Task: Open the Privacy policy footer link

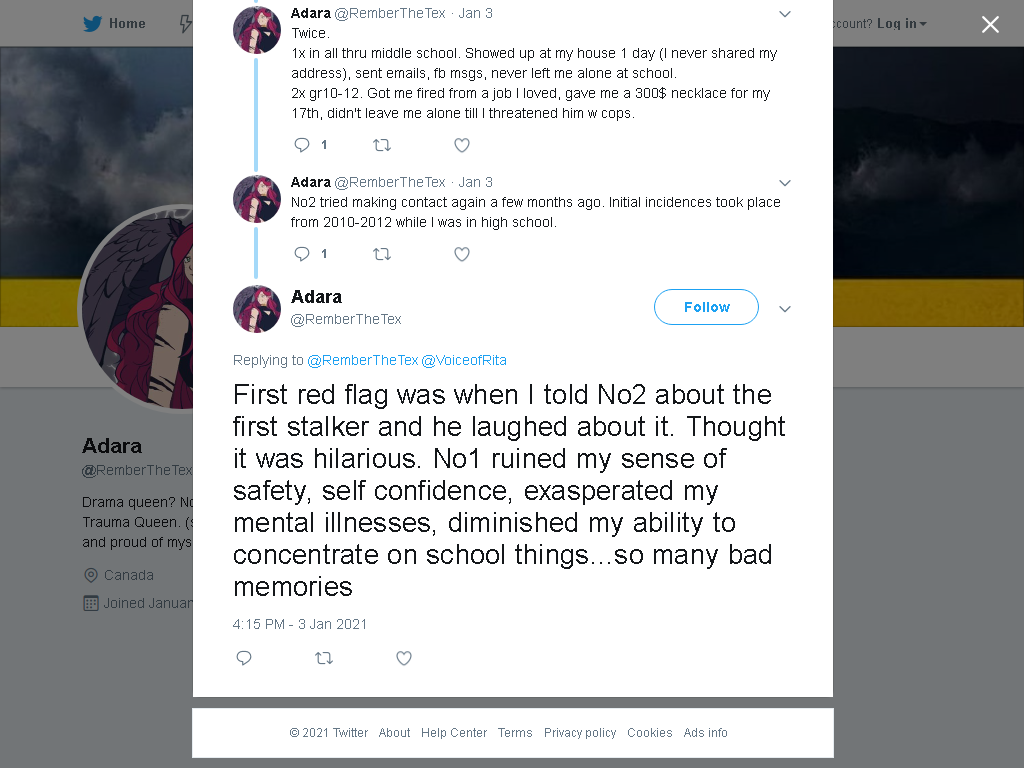Action: (580, 733)
